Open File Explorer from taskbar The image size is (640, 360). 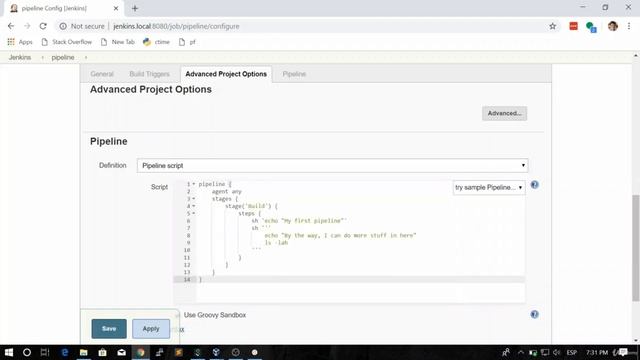click(84, 352)
